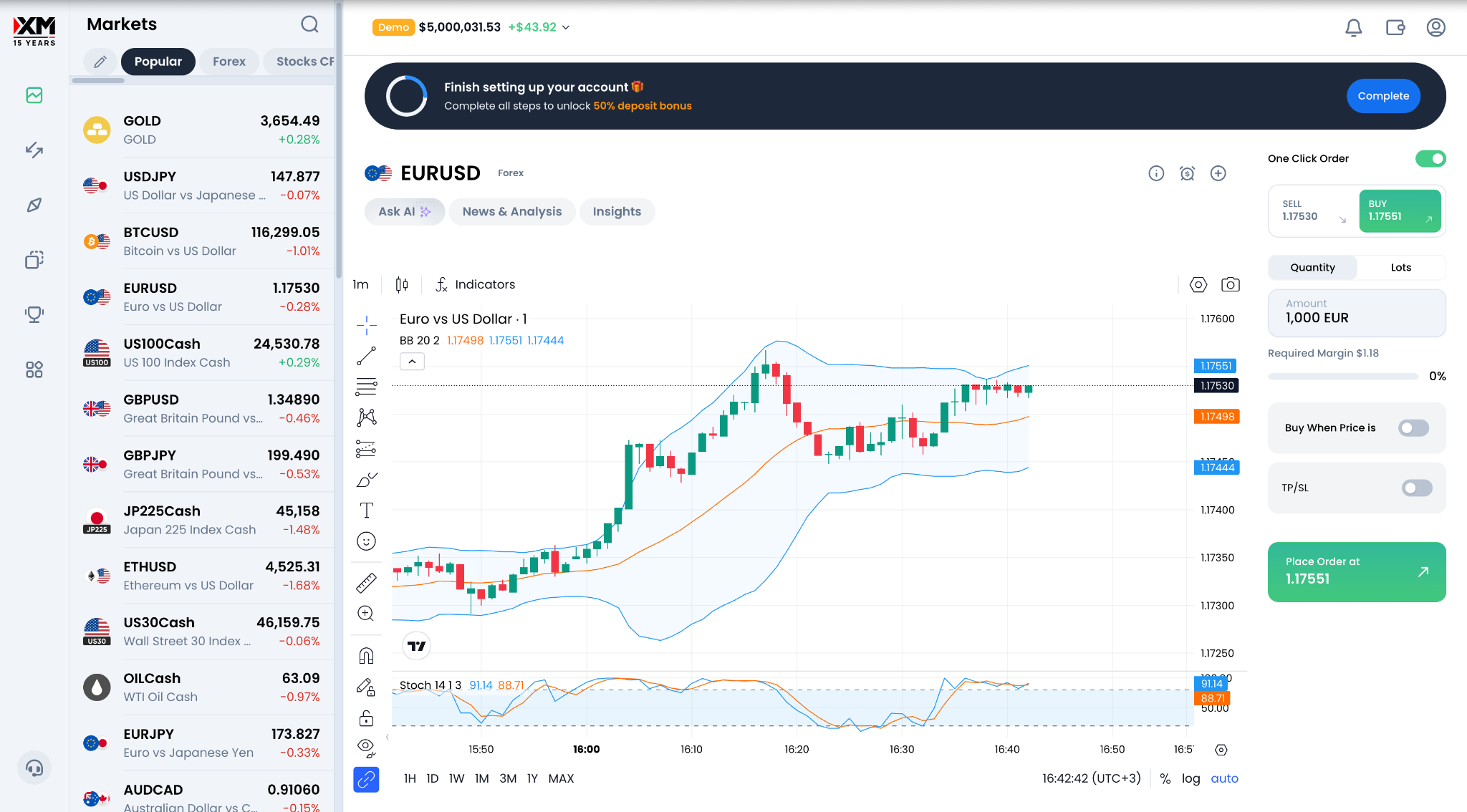Enable Buy When Price is toggle
Image resolution: width=1467 pixels, height=812 pixels.
(1413, 427)
